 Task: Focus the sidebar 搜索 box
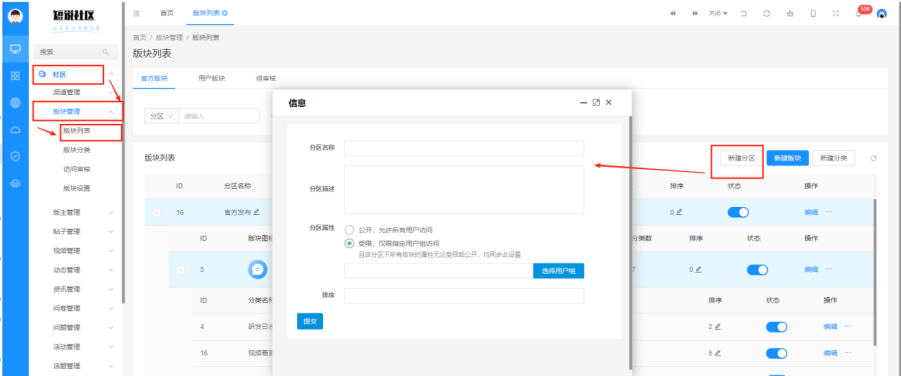click(75, 52)
